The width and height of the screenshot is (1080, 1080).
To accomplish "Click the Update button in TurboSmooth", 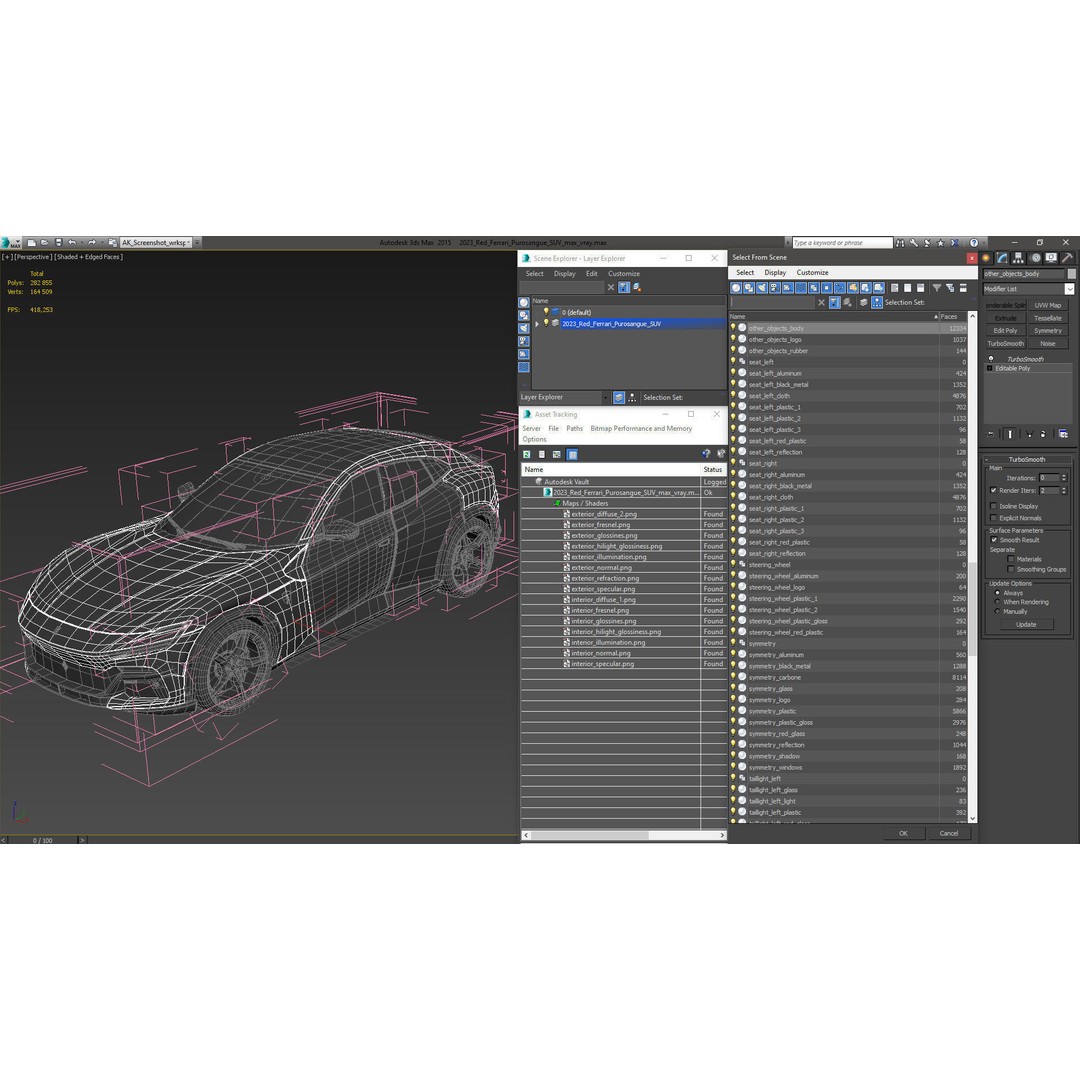I will pos(1026,625).
